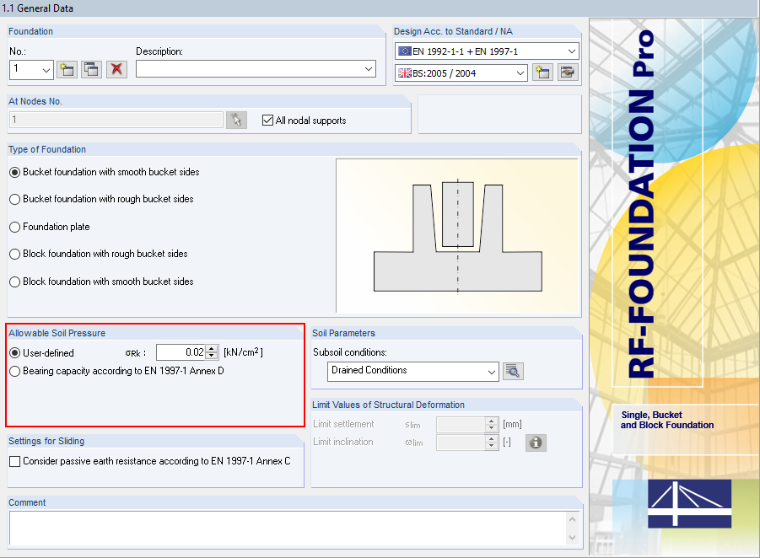This screenshot has height=558, width=760.
Task: Delete the current foundation with the red X
Action: click(x=116, y=70)
